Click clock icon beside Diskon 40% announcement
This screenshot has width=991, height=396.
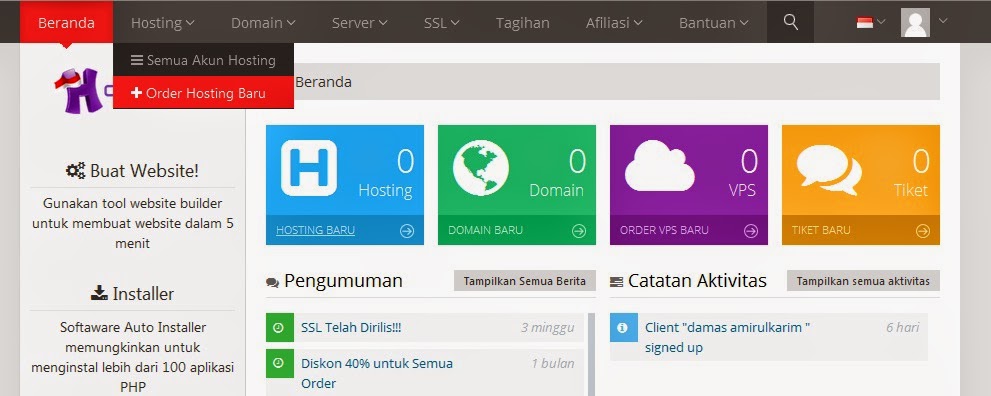(x=279, y=364)
